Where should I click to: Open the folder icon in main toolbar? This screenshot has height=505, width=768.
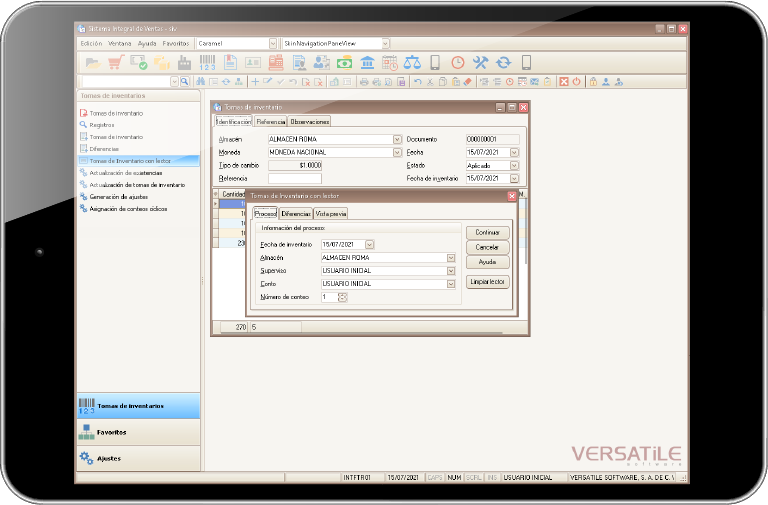pyautogui.click(x=93, y=63)
